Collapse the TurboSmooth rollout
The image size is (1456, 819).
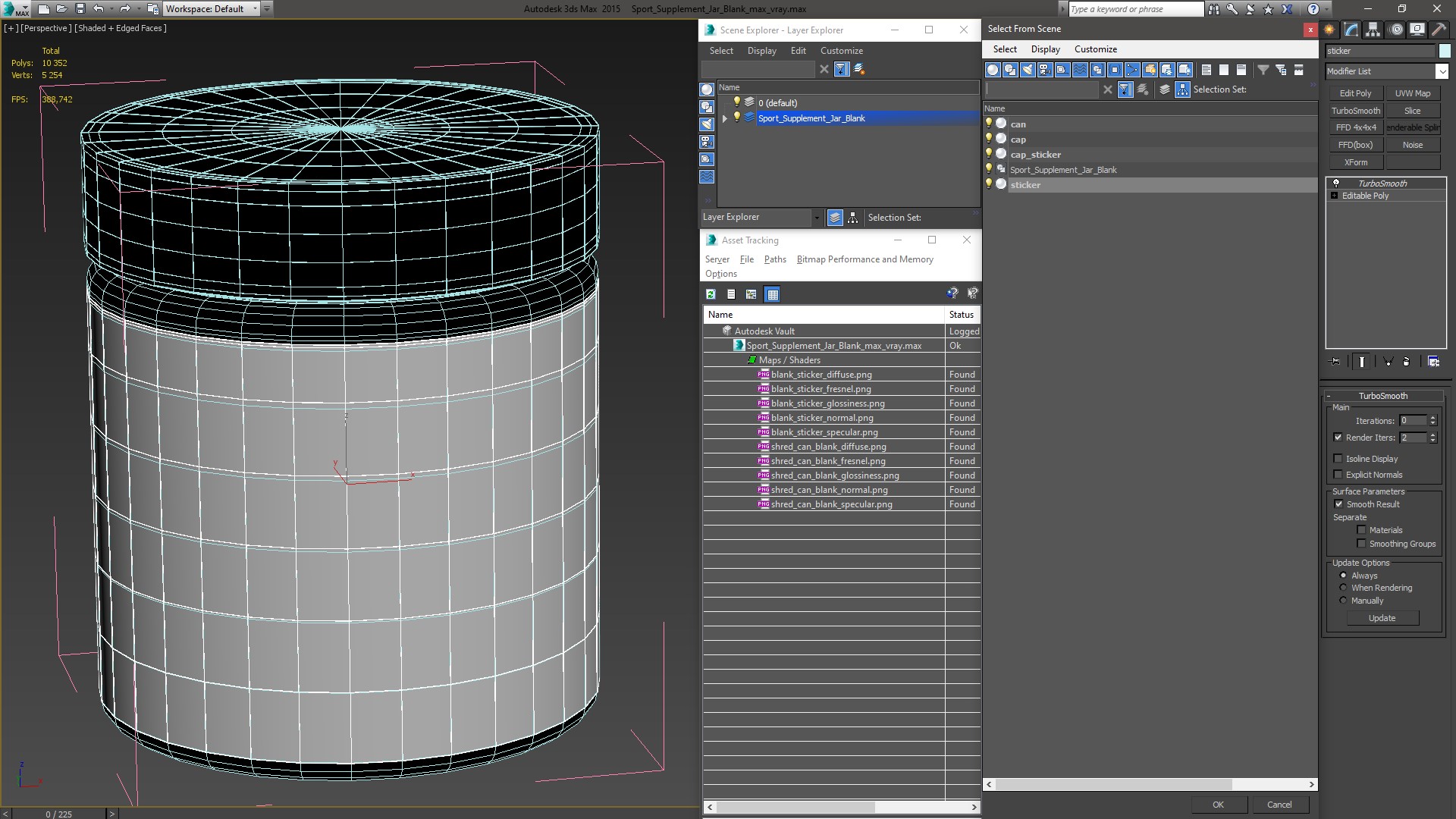tap(1382, 396)
